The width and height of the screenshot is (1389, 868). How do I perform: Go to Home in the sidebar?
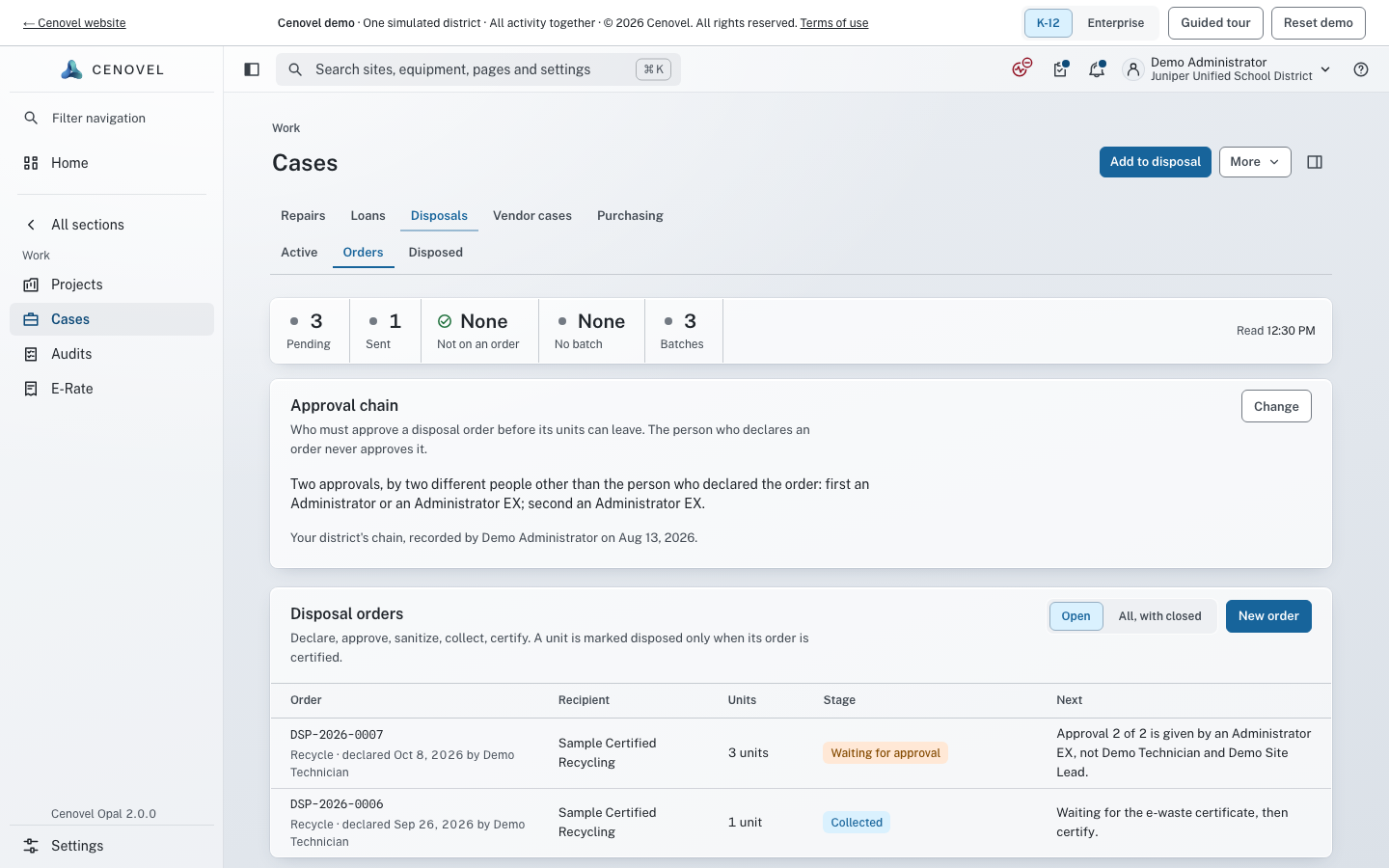[112, 163]
